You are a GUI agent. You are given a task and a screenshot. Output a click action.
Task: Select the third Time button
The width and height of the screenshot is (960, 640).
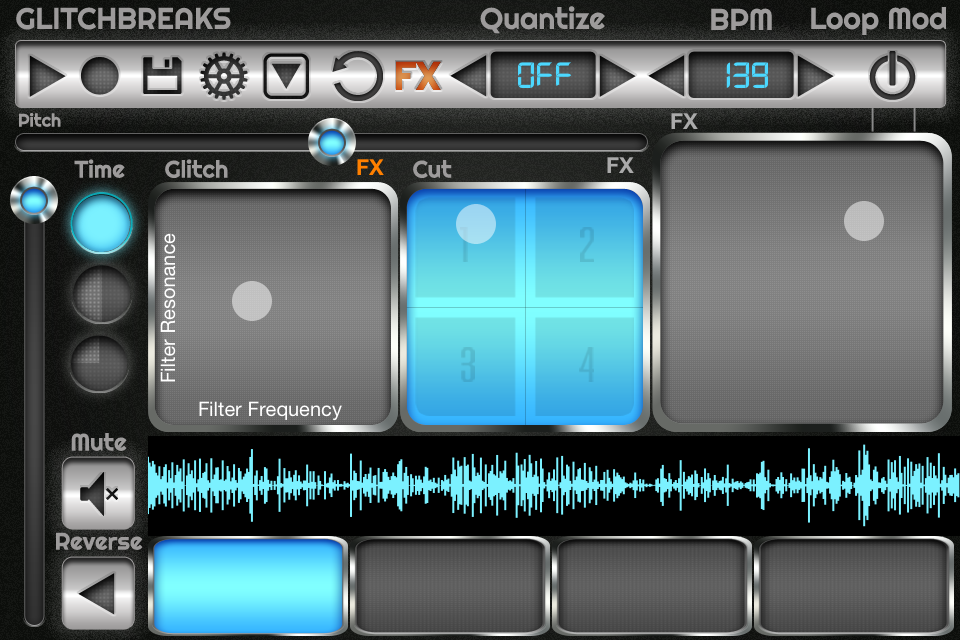click(x=100, y=363)
